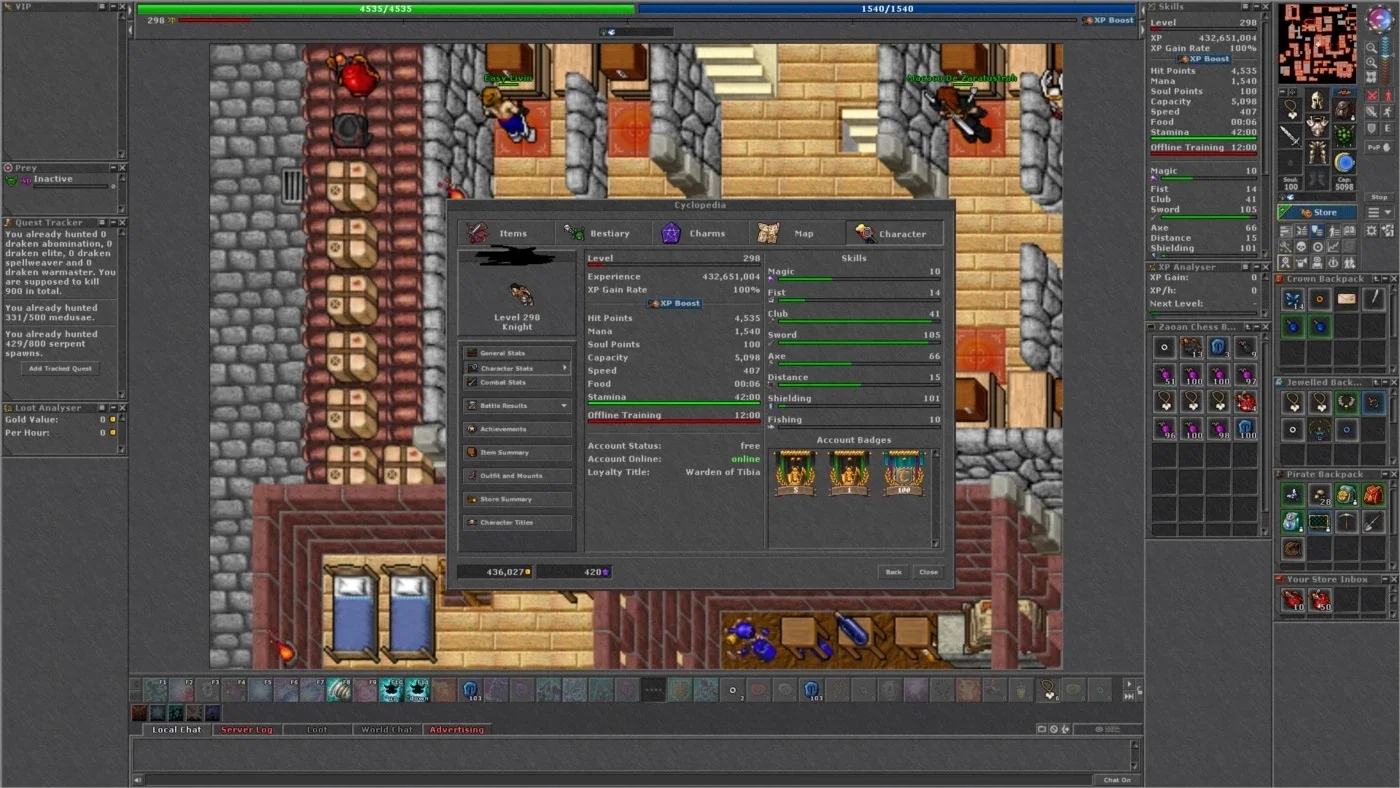Collapse the Loot Analyser panel
The height and width of the screenshot is (788, 1400).
tap(112, 408)
